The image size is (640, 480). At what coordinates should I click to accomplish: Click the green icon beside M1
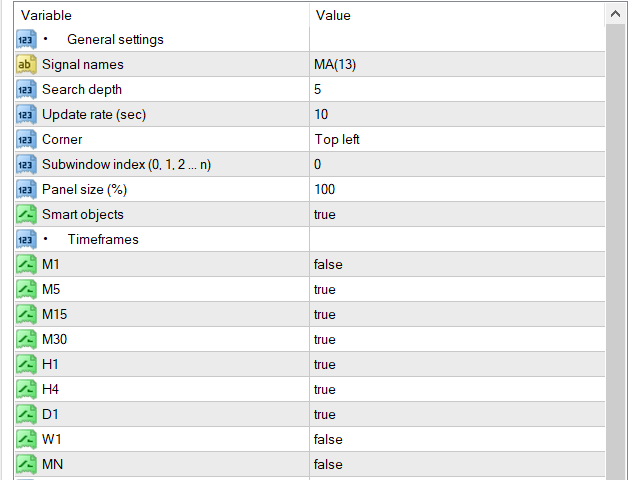pyautogui.click(x=26, y=264)
